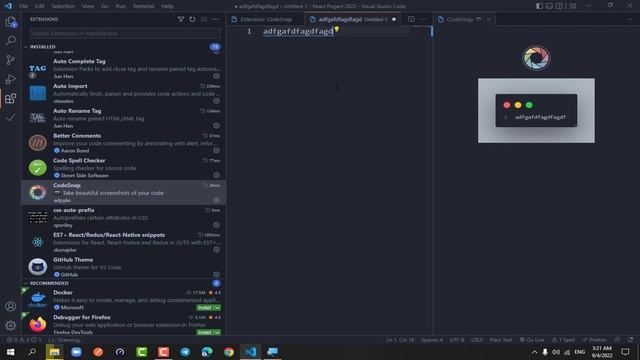Open editor more actions menu
Image resolution: width=640 pixels, height=360 pixels.
click(x=423, y=19)
